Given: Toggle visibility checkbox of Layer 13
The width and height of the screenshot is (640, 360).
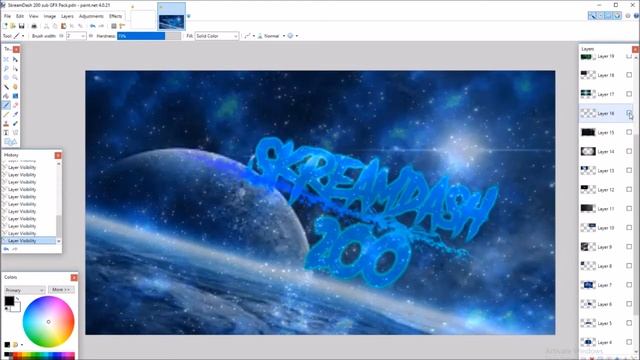Looking at the screenshot, I should (x=629, y=170).
